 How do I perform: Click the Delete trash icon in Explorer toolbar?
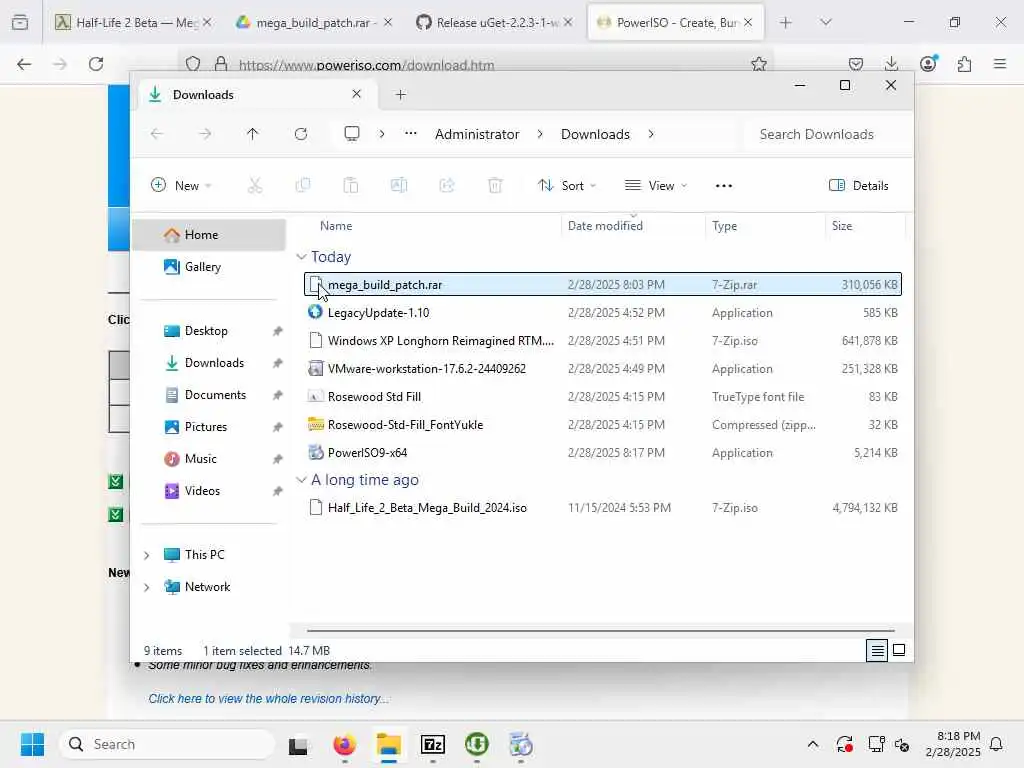click(495, 185)
